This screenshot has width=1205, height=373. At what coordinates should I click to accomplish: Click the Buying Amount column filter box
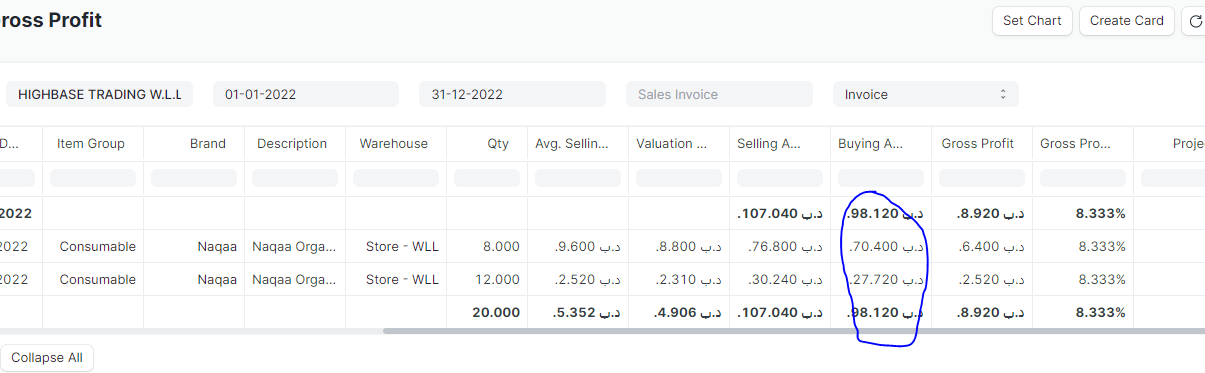coord(880,178)
